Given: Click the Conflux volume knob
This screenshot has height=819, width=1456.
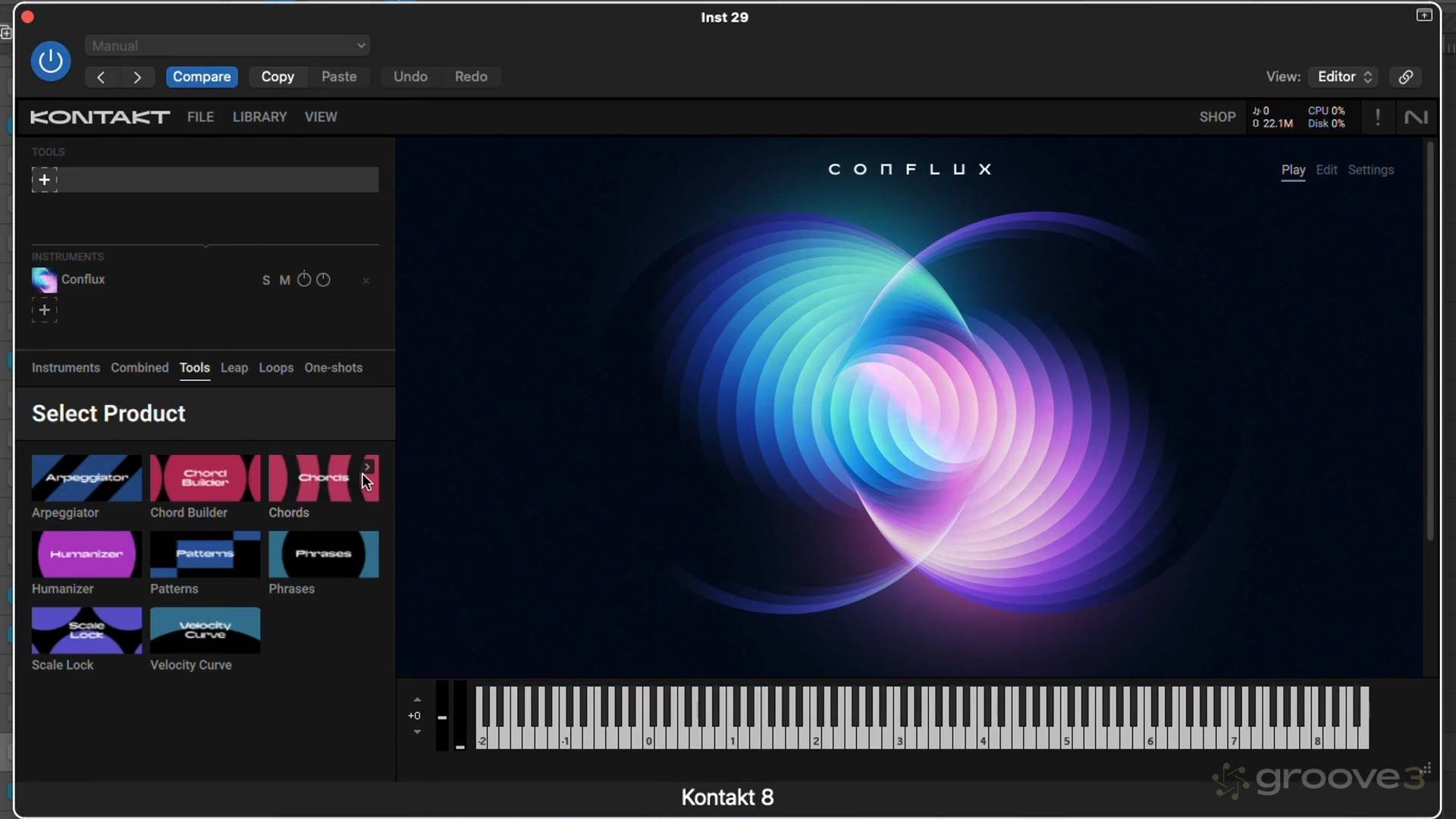Looking at the screenshot, I should (304, 280).
